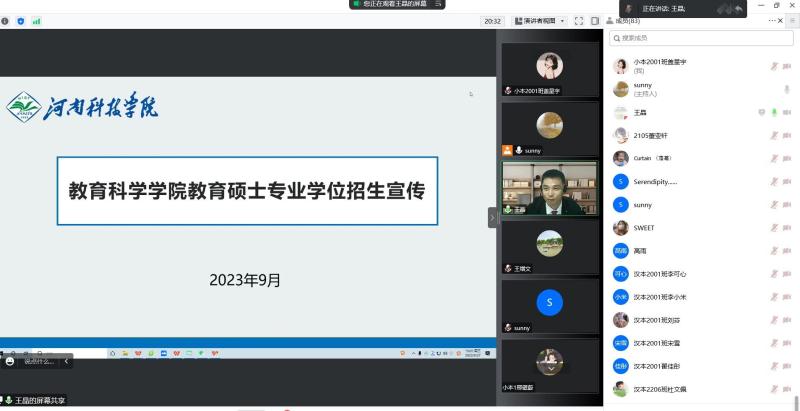Close the members panel
Viewport: 800px width, 411px height.
tap(780, 21)
